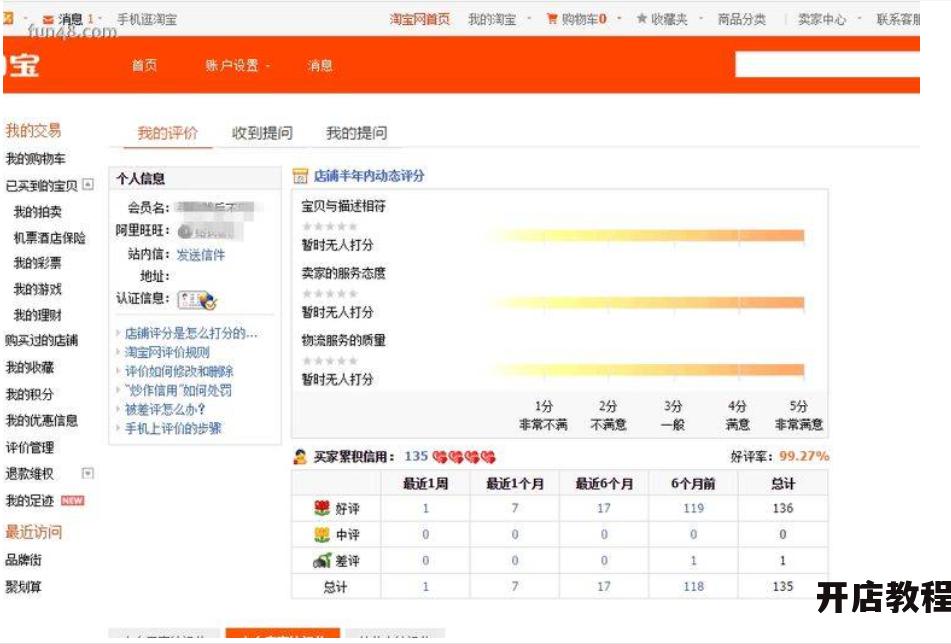Click the Taobao logo in orange header

pos(22,65)
